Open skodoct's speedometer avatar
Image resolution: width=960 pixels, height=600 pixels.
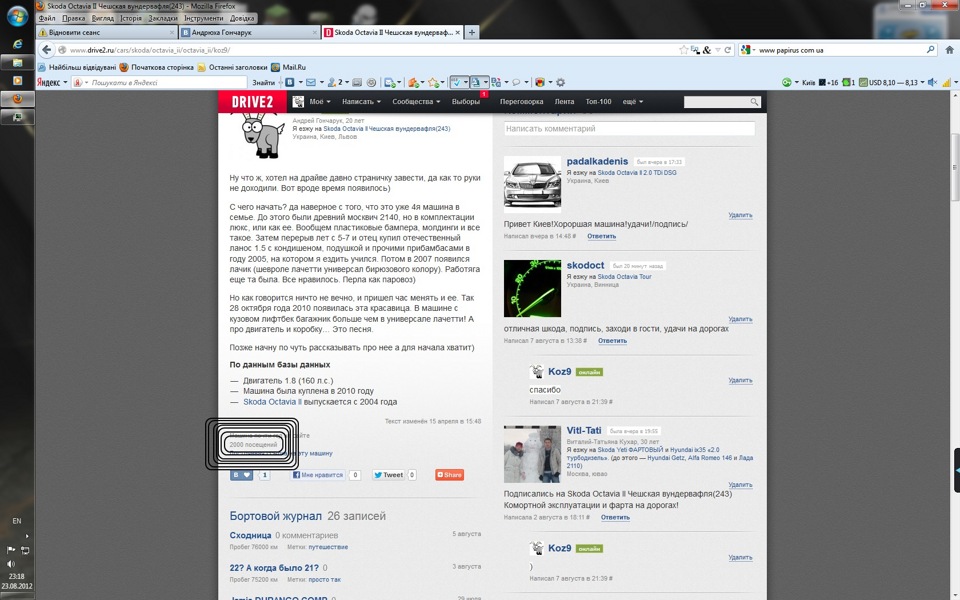point(532,288)
